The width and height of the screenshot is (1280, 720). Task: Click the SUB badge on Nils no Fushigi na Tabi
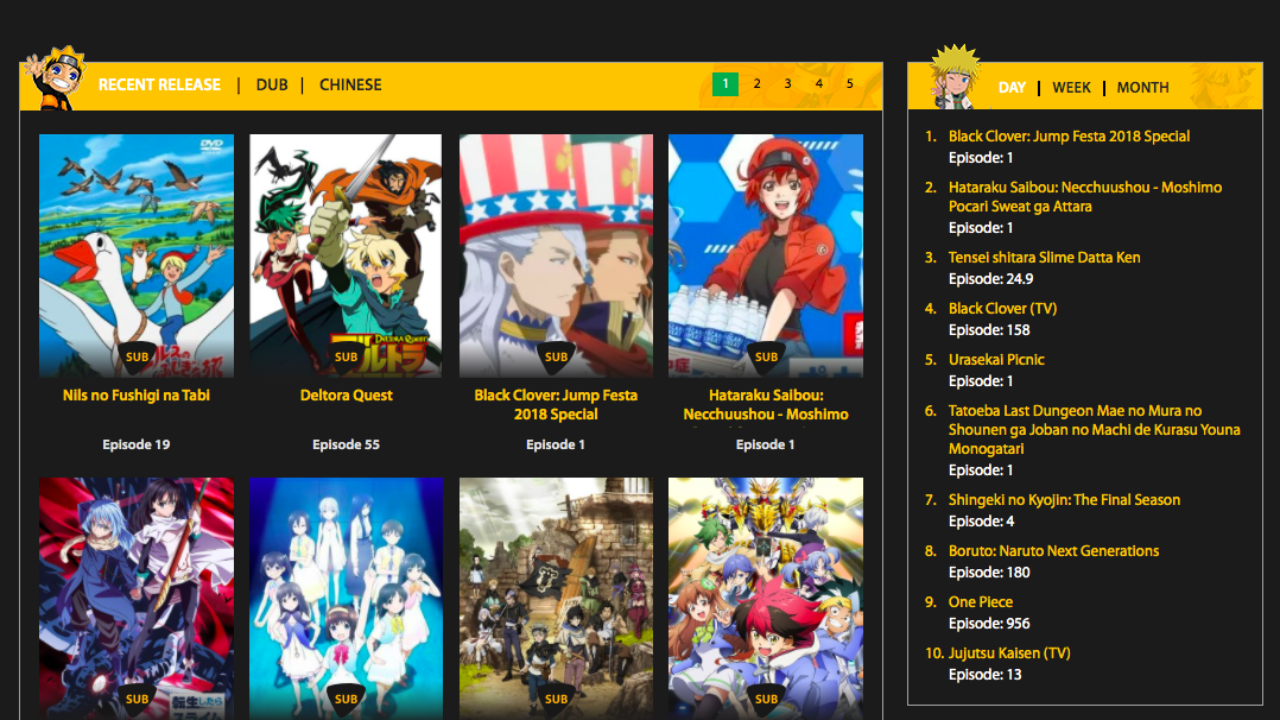136,357
